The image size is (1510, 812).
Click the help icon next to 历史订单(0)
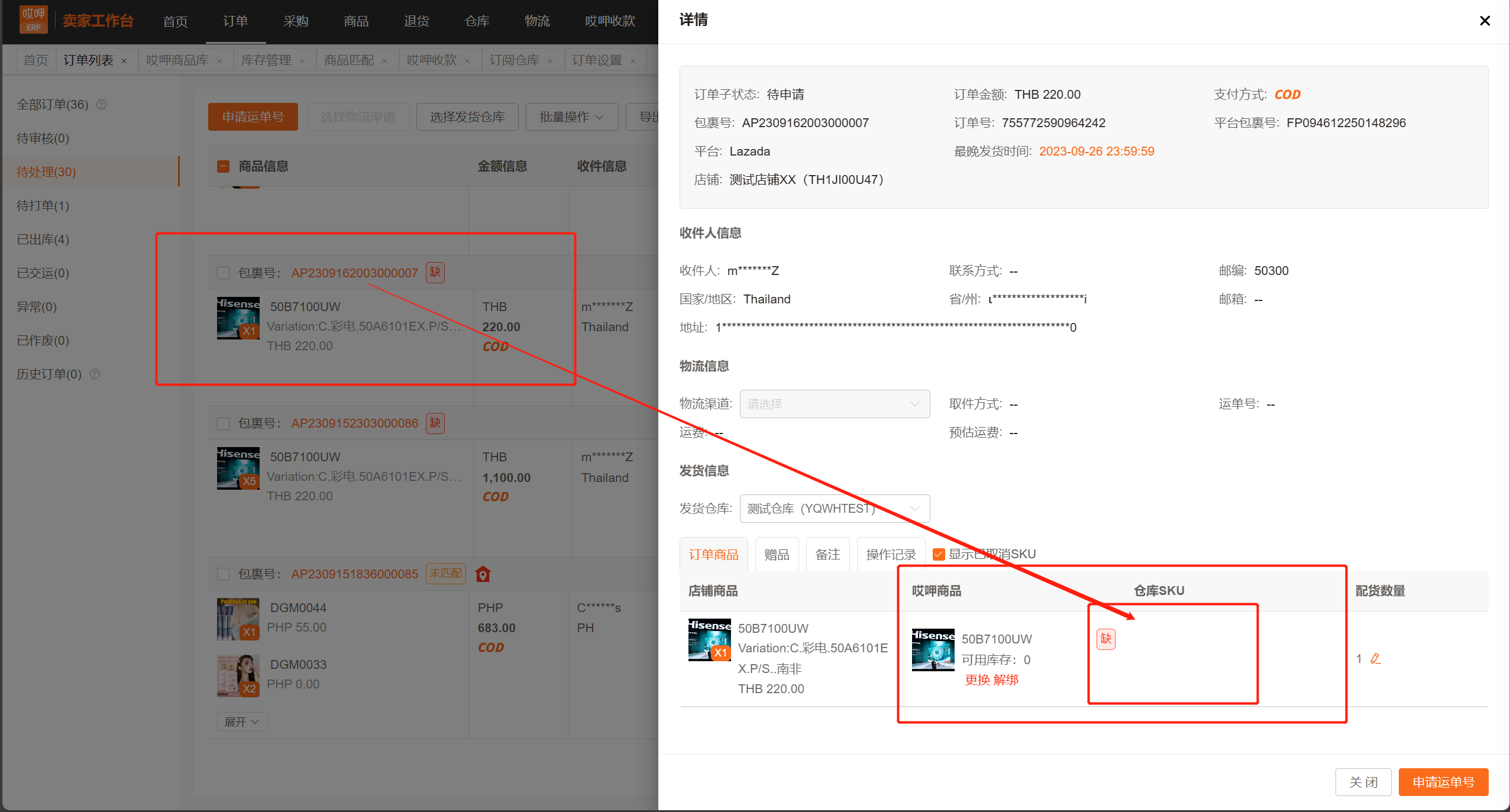(x=95, y=374)
